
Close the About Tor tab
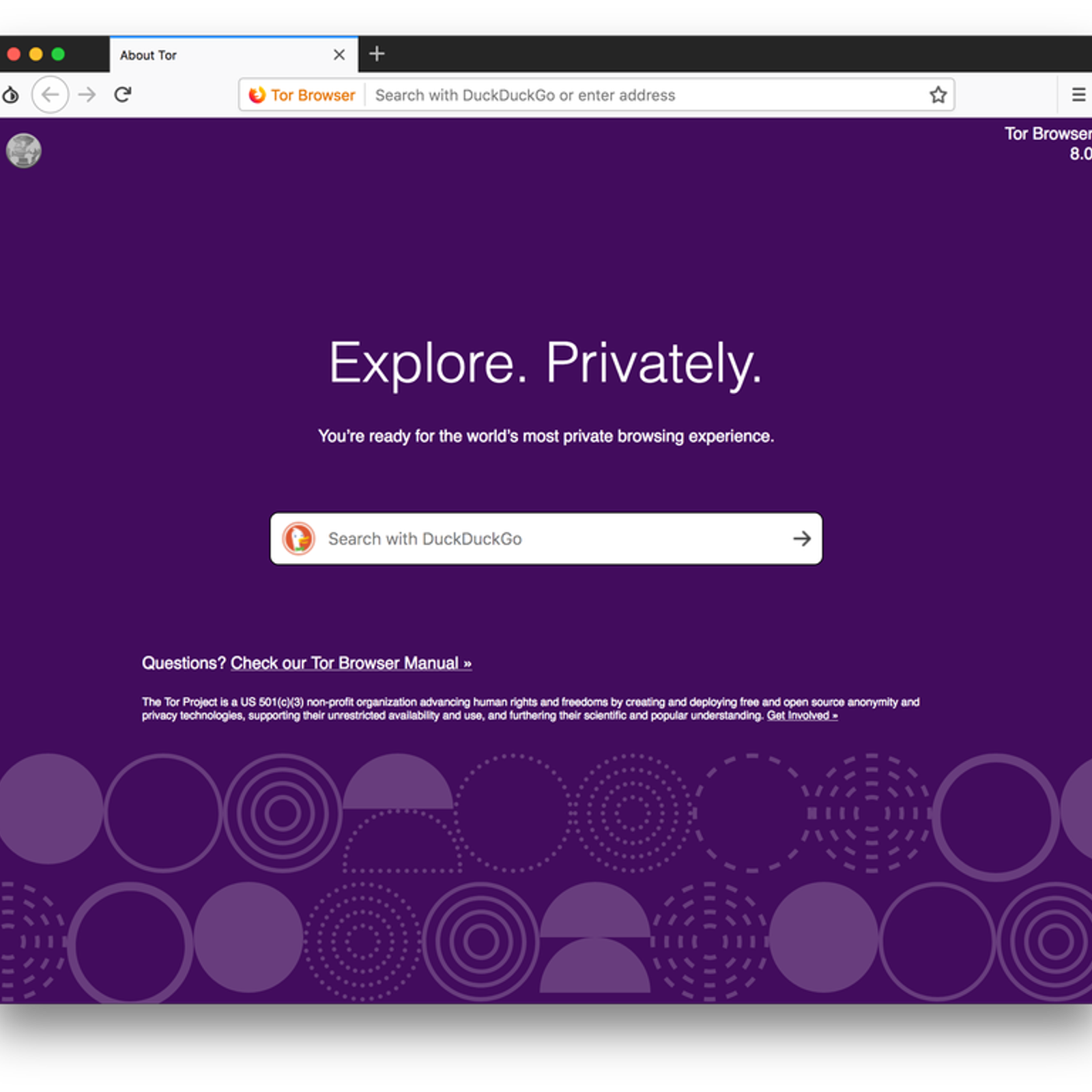339,55
